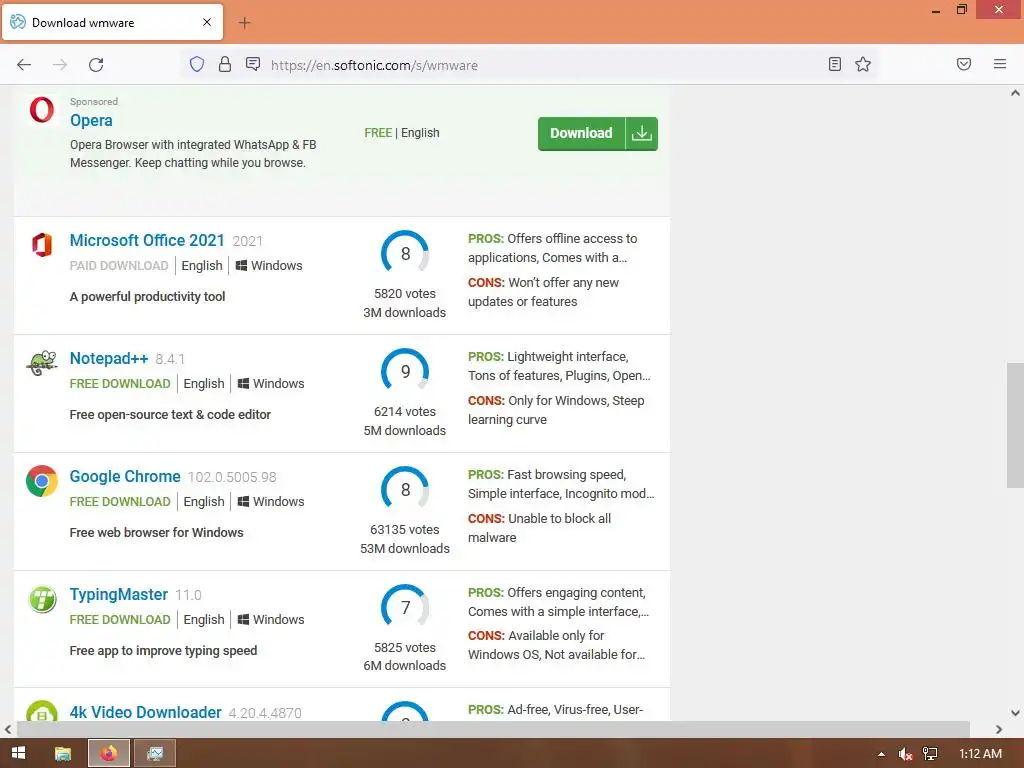Viewport: 1024px width, 768px height.
Task: Click the Google Chrome logo icon
Action: tap(42, 481)
